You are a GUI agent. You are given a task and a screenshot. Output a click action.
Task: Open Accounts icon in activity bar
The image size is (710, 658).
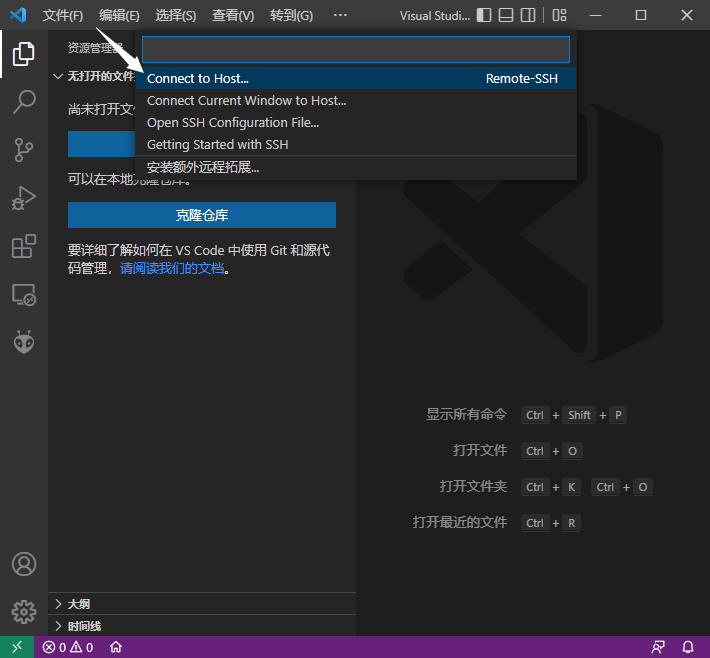coord(24,564)
